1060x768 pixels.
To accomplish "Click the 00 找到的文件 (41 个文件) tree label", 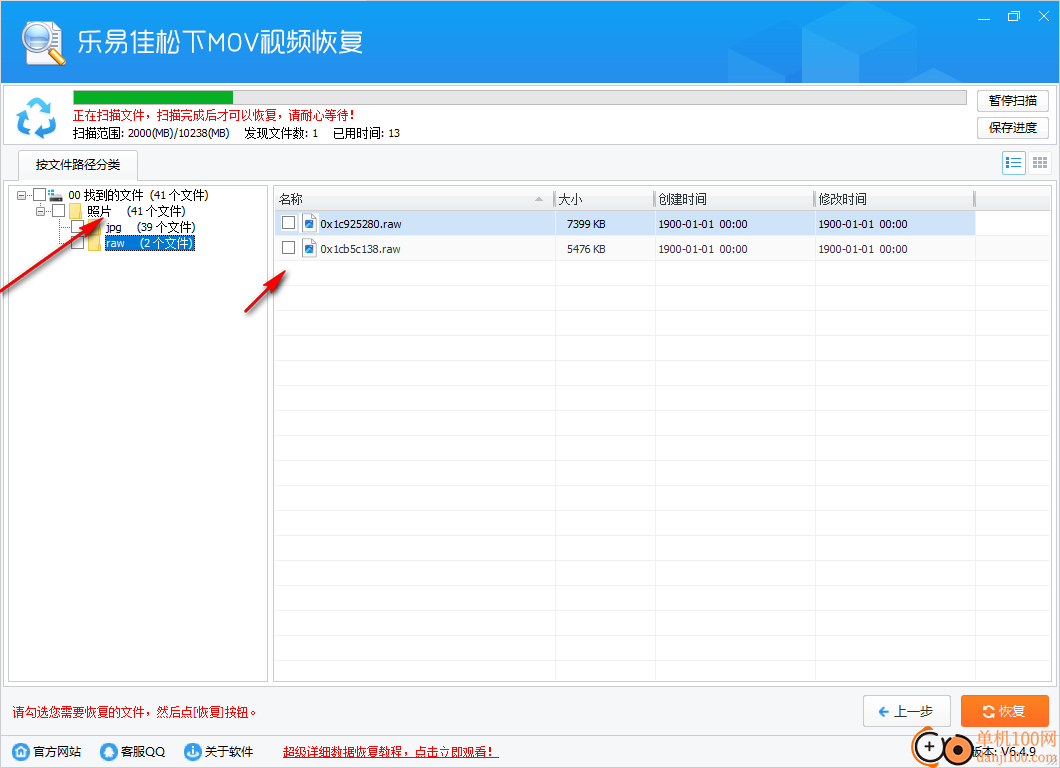I will 138,195.
